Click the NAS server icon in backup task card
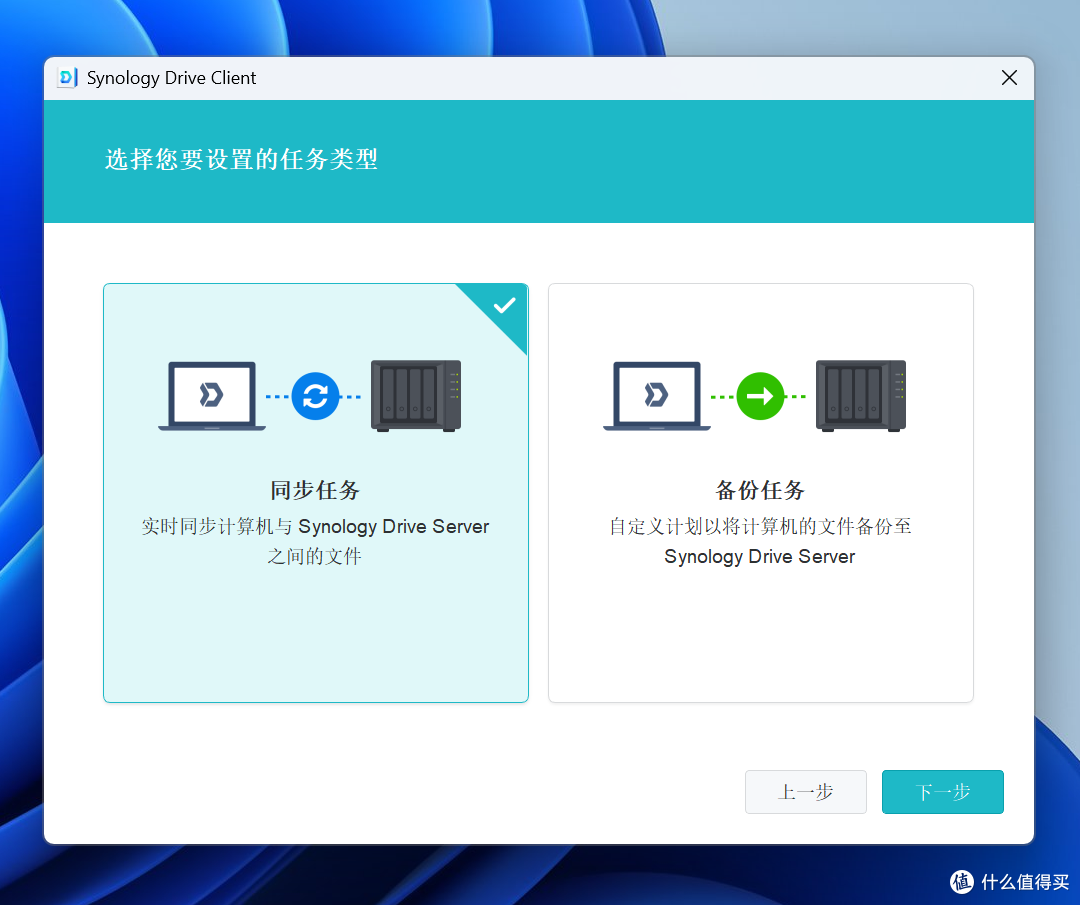This screenshot has height=905, width=1080. point(861,396)
